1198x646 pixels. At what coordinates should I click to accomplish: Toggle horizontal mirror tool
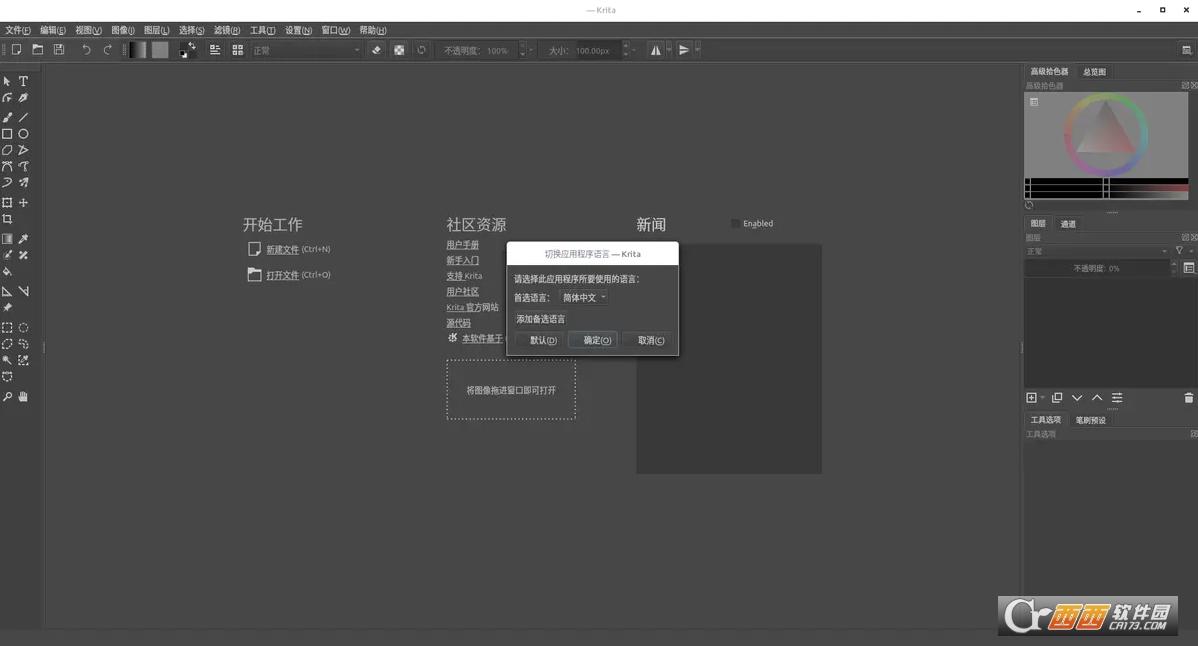(655, 50)
